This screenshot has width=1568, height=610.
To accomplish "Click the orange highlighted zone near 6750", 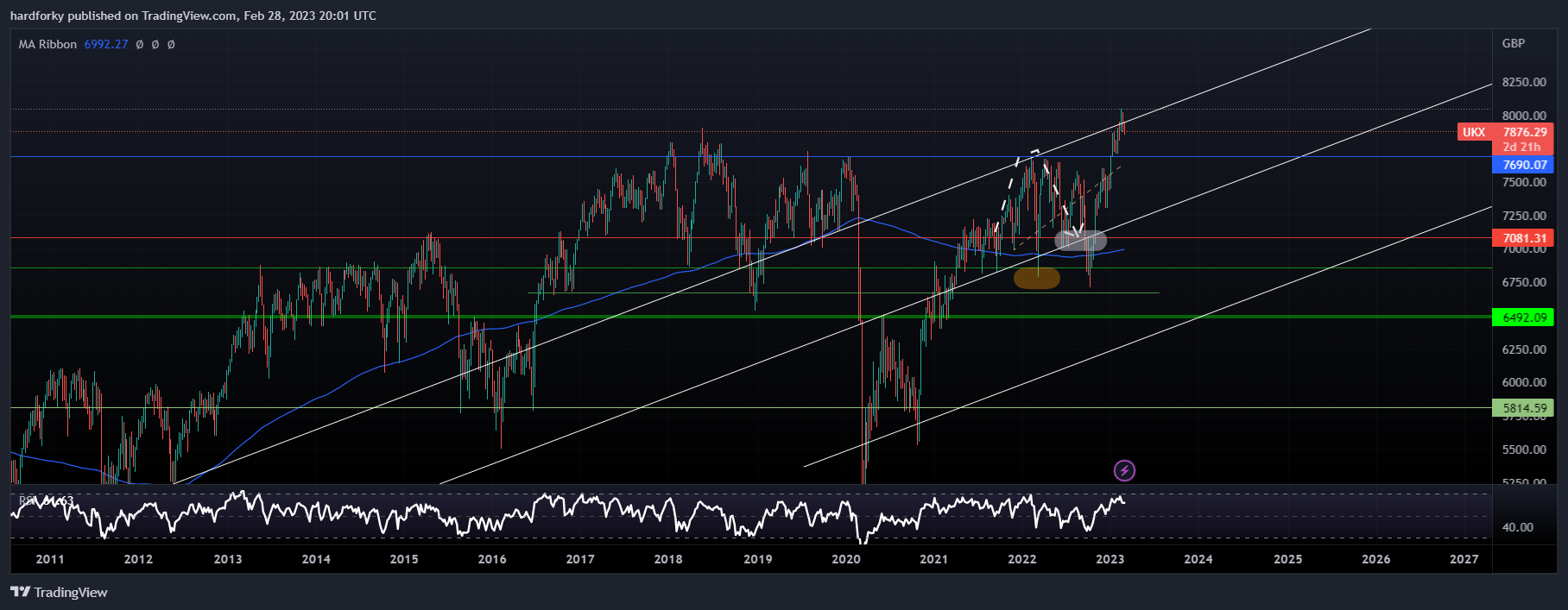I will [x=1036, y=278].
